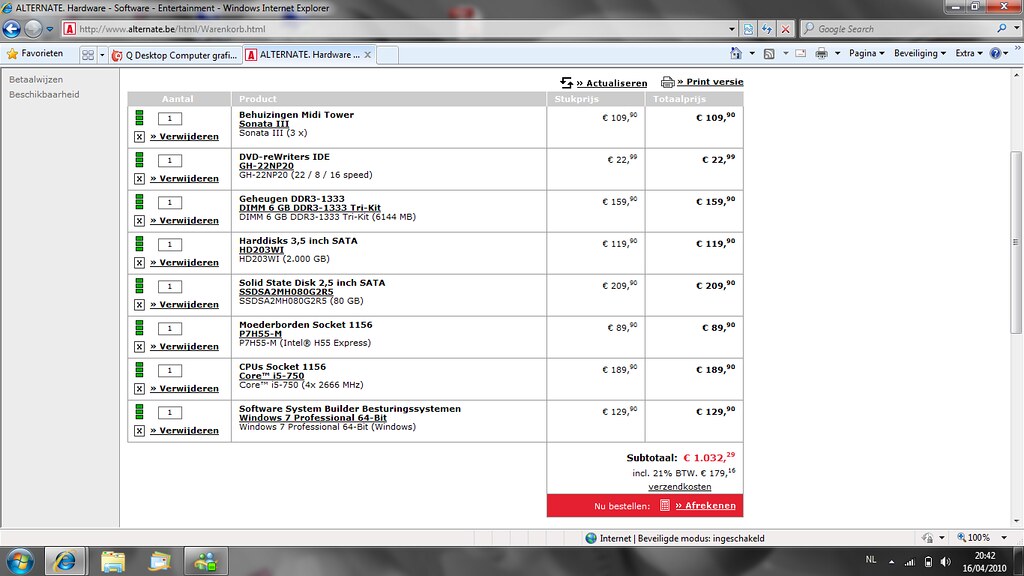
Task: Click the Windows Start button
Action: point(20,561)
